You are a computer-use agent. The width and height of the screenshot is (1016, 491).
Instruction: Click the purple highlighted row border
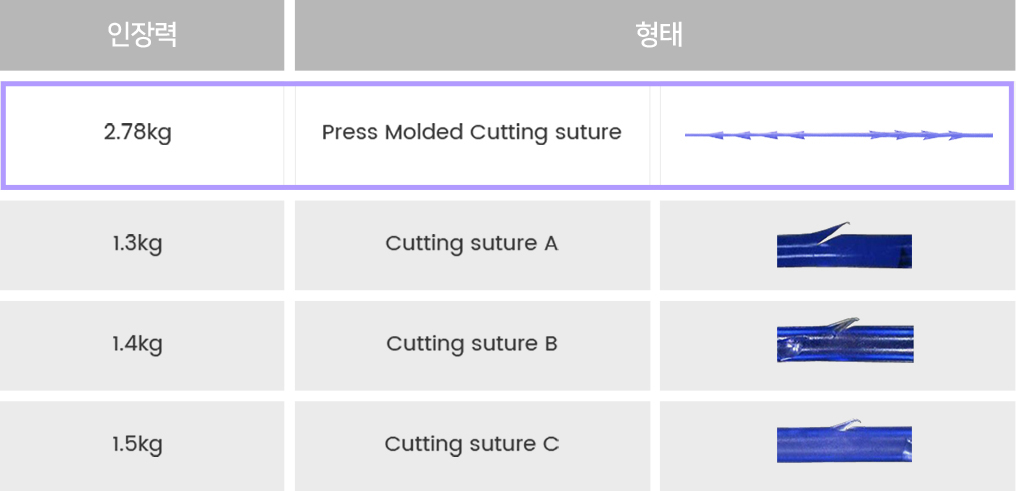click(x=507, y=84)
